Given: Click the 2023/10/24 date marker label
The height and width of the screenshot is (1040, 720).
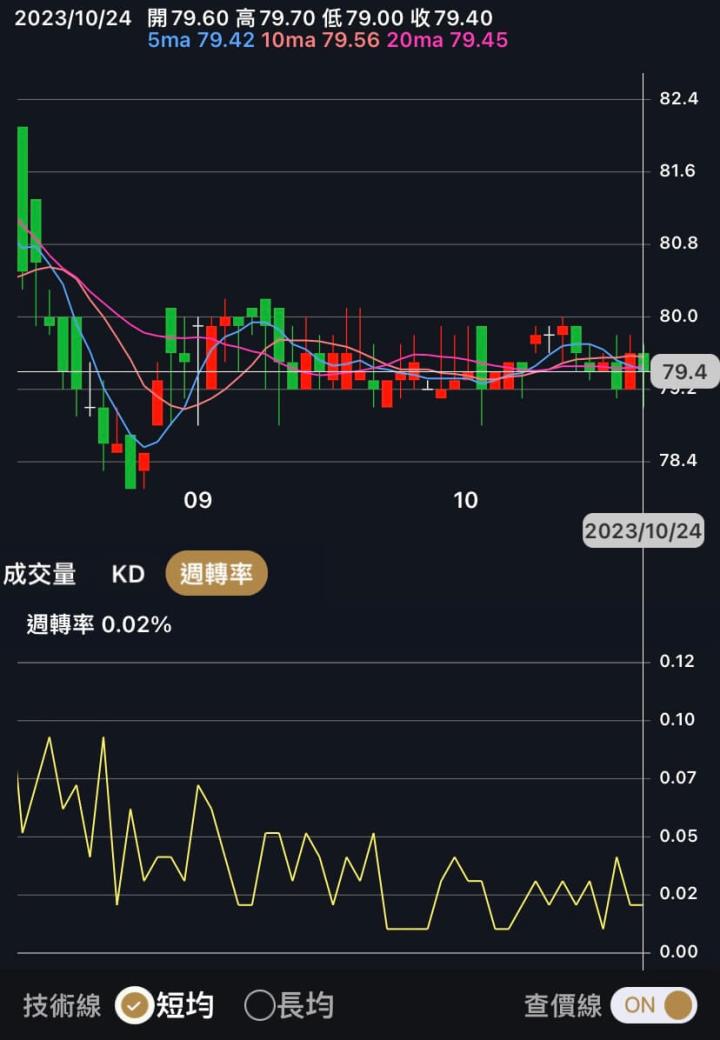Looking at the screenshot, I should tap(642, 531).
